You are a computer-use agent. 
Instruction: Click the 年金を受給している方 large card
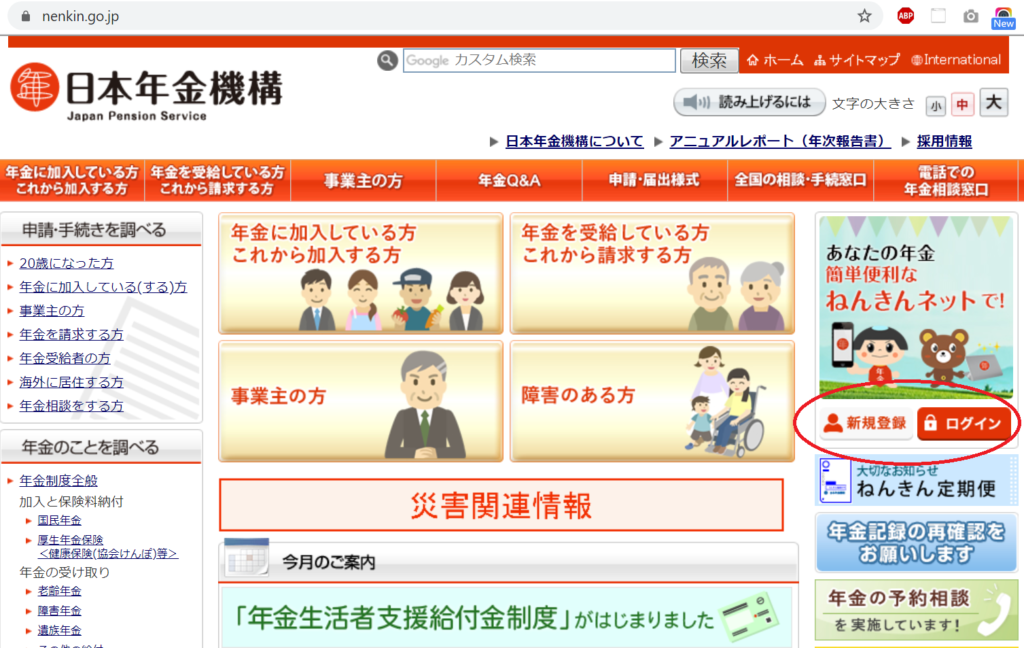652,273
